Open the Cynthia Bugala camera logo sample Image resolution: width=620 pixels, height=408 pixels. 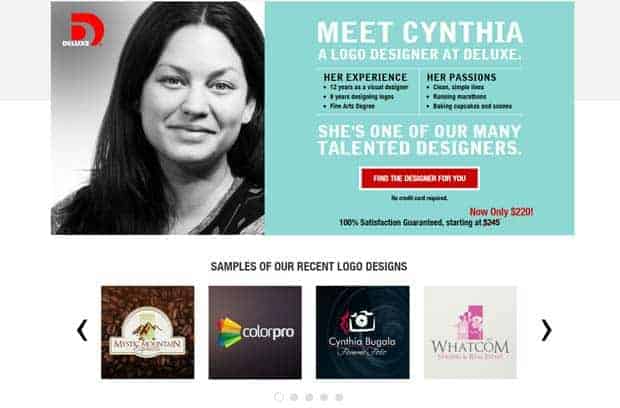pyautogui.click(x=363, y=332)
